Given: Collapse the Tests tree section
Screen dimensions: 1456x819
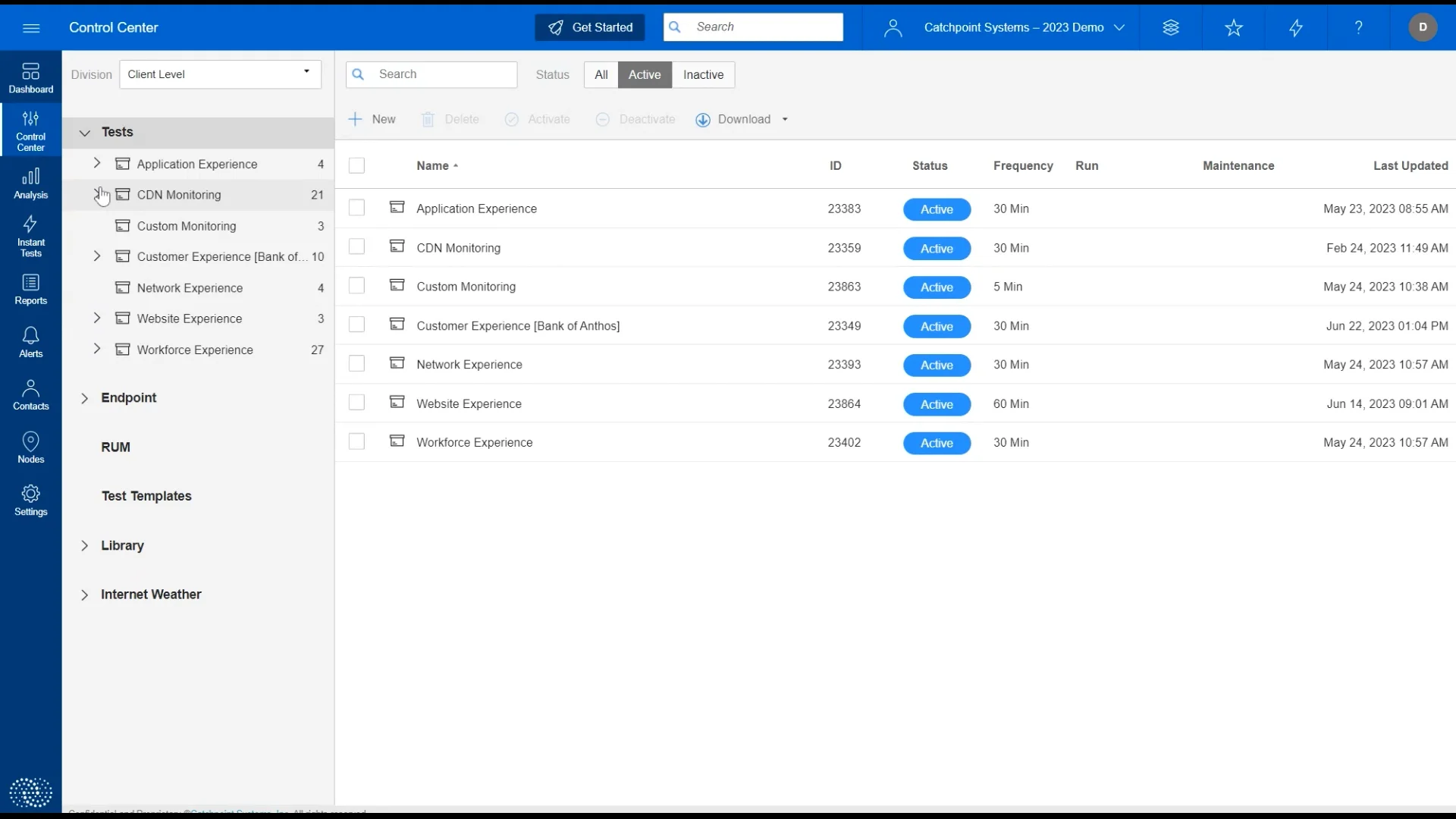Looking at the screenshot, I should point(85,133).
